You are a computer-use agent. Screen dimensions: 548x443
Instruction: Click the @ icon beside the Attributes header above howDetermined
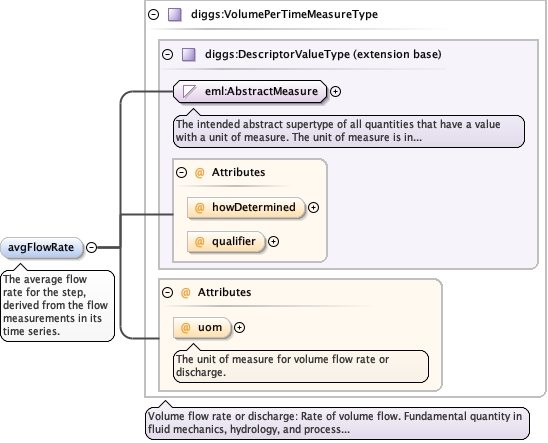tap(199, 173)
